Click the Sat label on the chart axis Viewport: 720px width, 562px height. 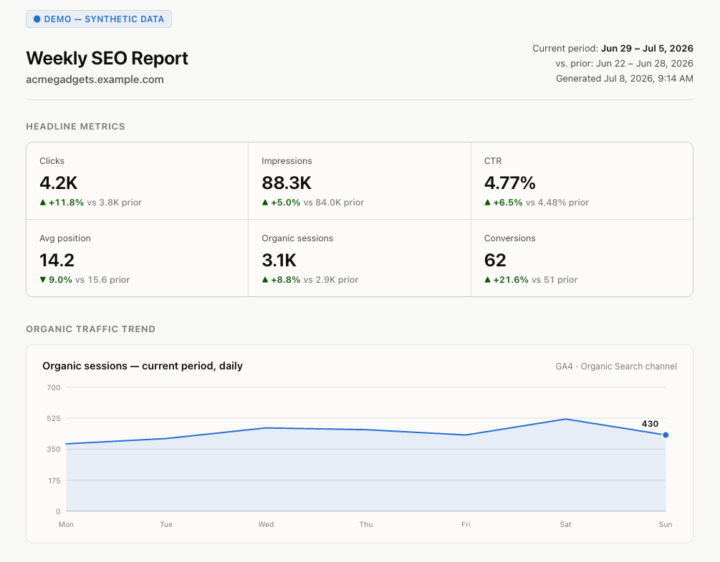click(565, 524)
